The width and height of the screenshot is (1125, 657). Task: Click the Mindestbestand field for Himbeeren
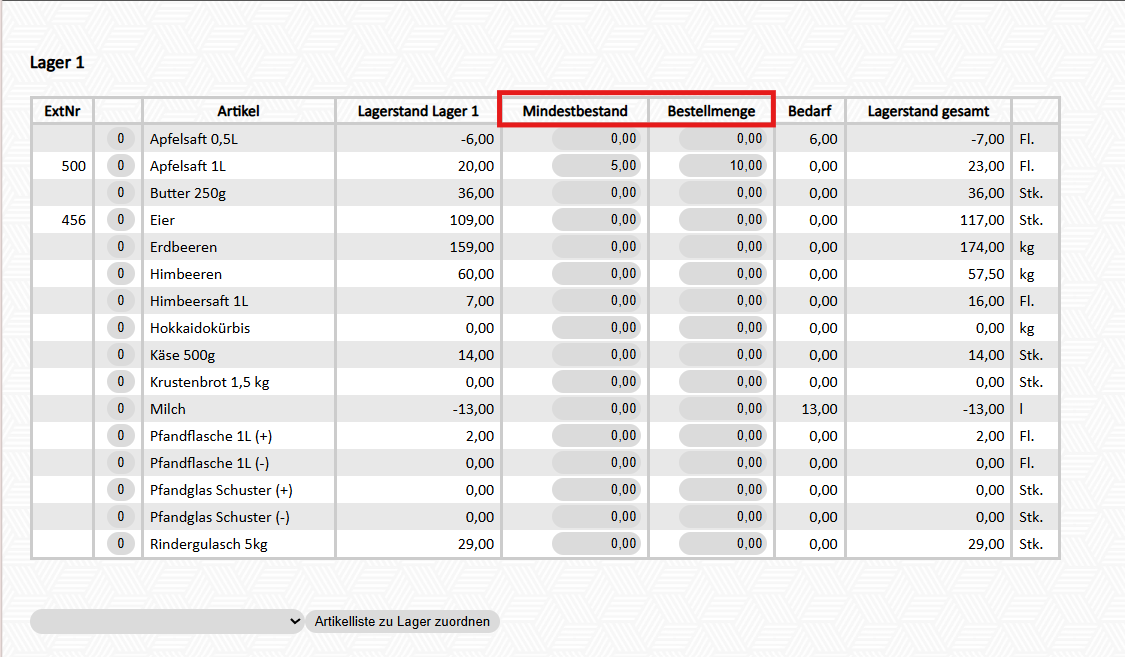[x=596, y=273]
